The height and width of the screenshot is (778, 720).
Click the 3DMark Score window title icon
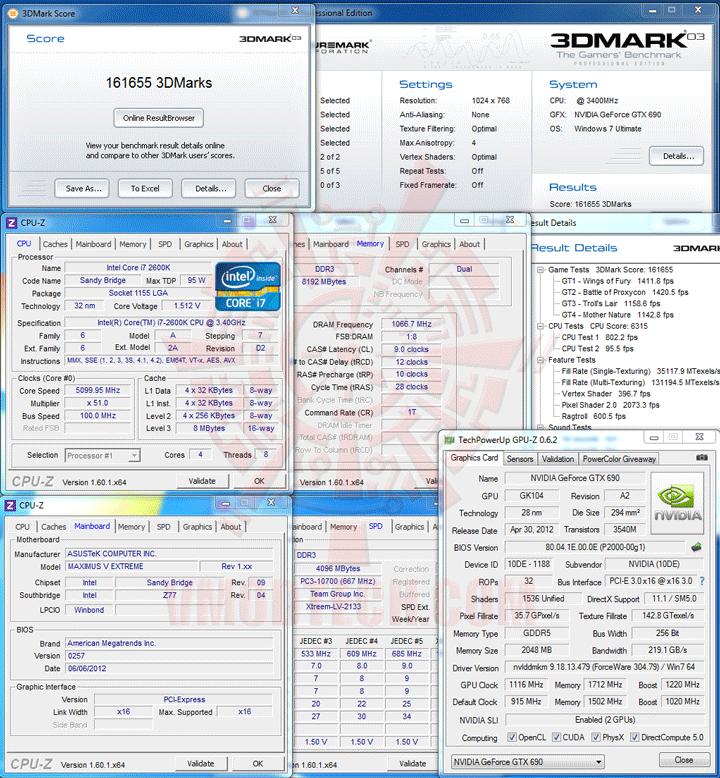pyautogui.click(x=13, y=13)
